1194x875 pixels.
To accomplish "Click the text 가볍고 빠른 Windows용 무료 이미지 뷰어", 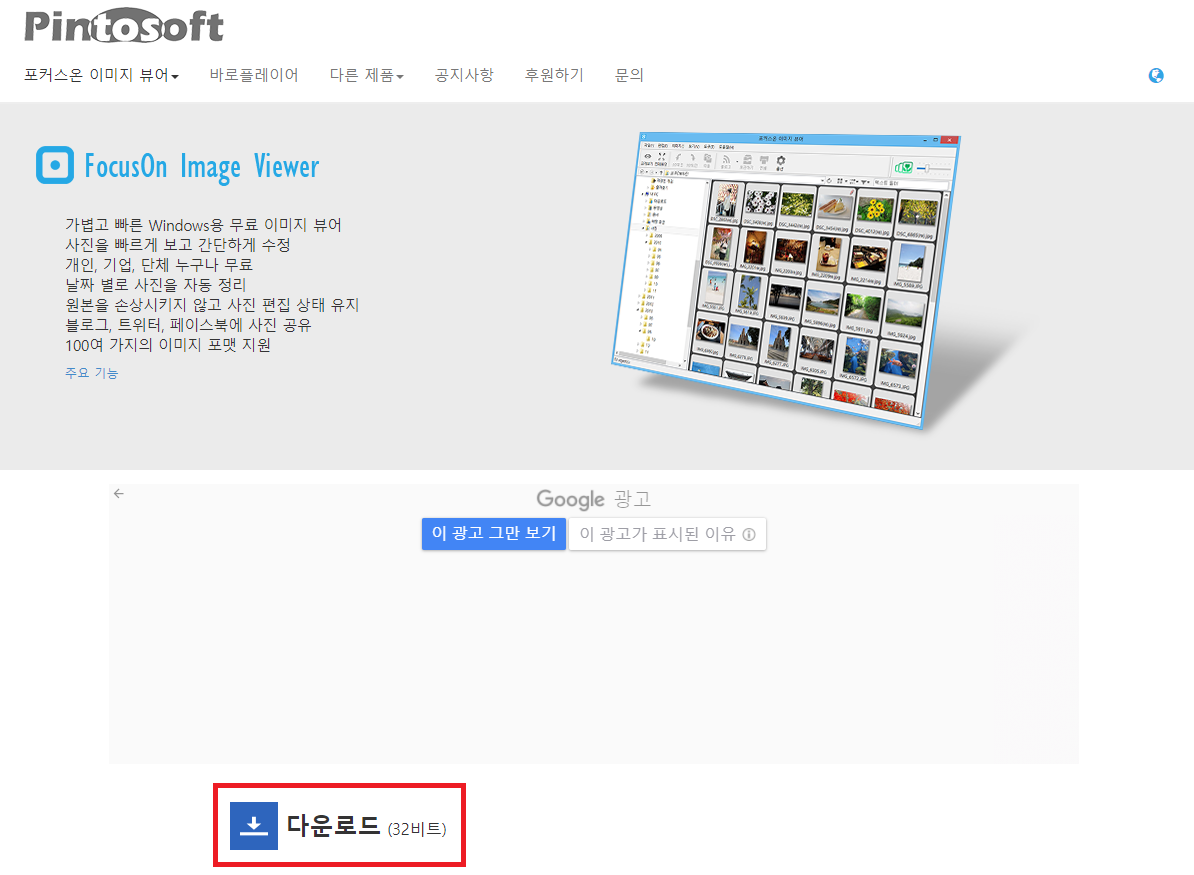I will point(203,225).
